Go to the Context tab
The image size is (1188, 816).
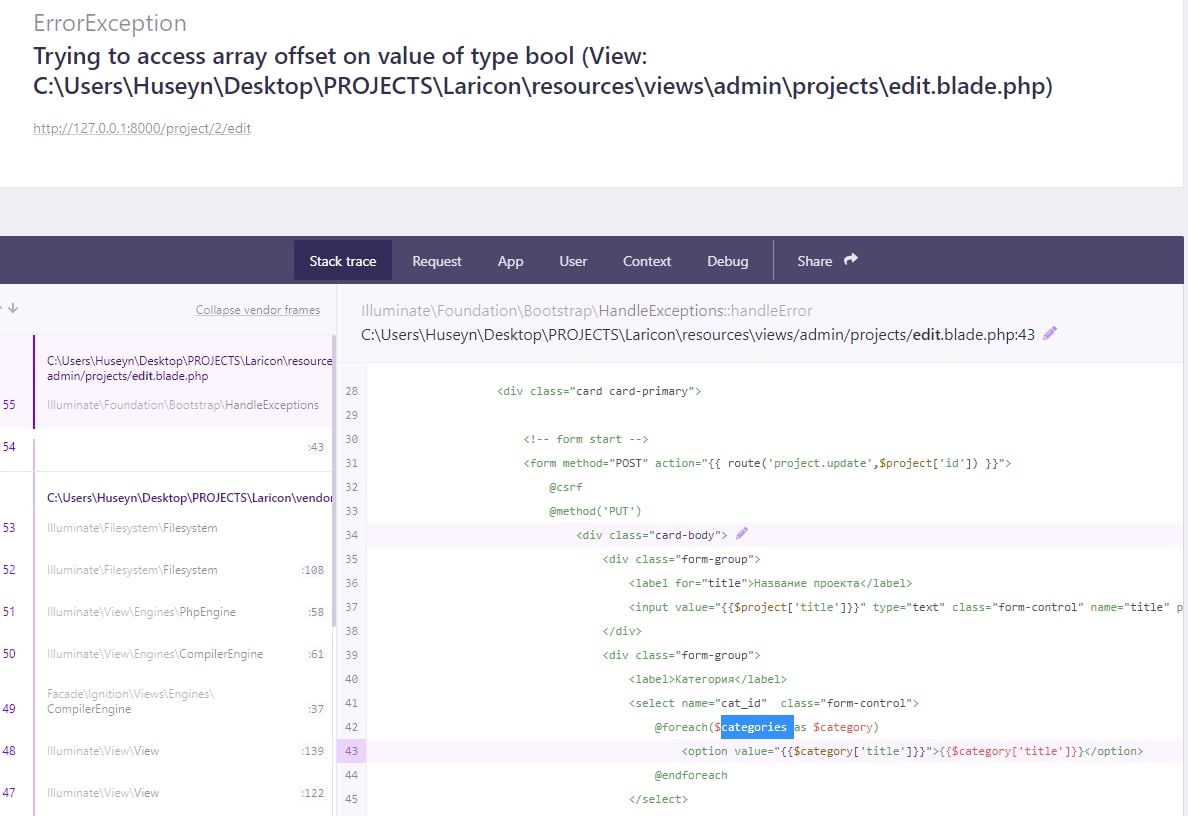647,261
